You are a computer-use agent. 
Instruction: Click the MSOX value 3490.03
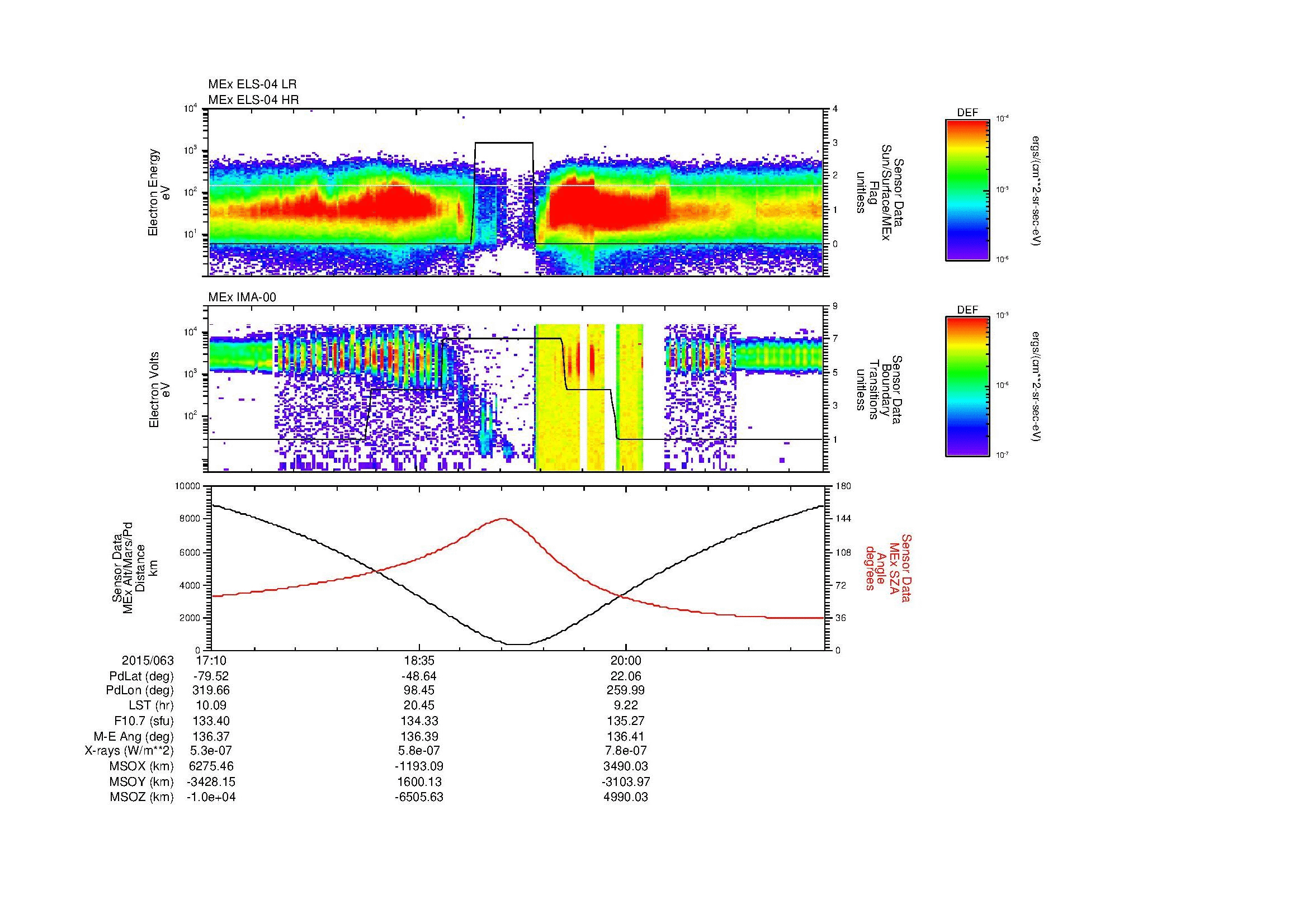626,766
